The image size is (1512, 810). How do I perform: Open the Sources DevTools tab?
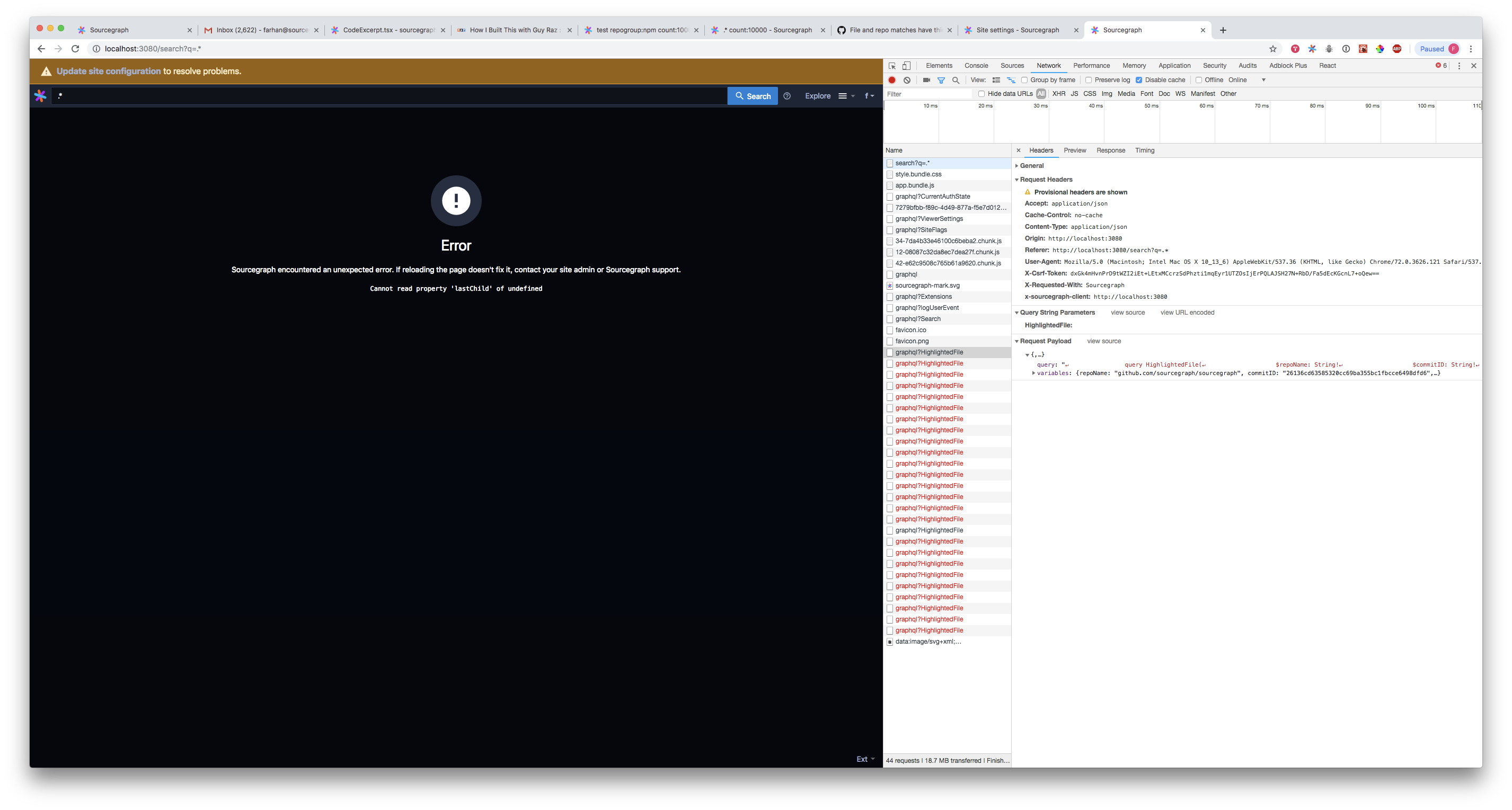click(1012, 66)
